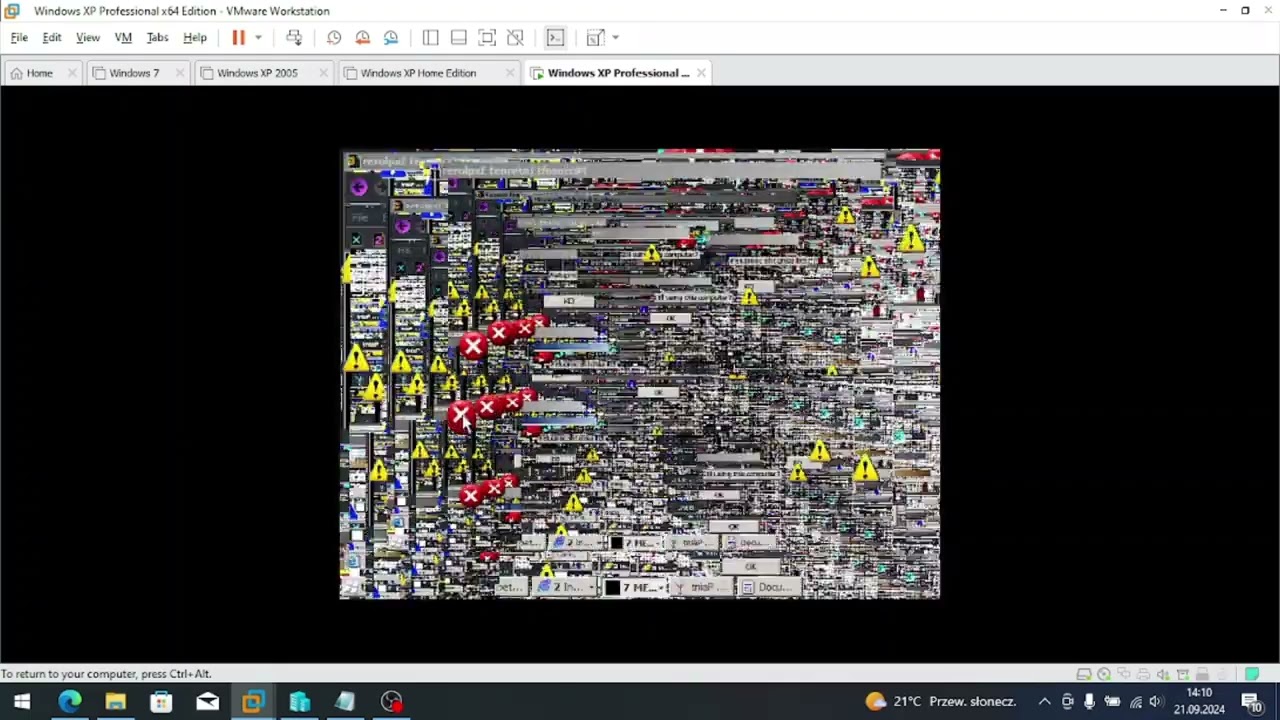Toggle the library sidebar panel
The height and width of the screenshot is (720, 1280).
pos(430,38)
